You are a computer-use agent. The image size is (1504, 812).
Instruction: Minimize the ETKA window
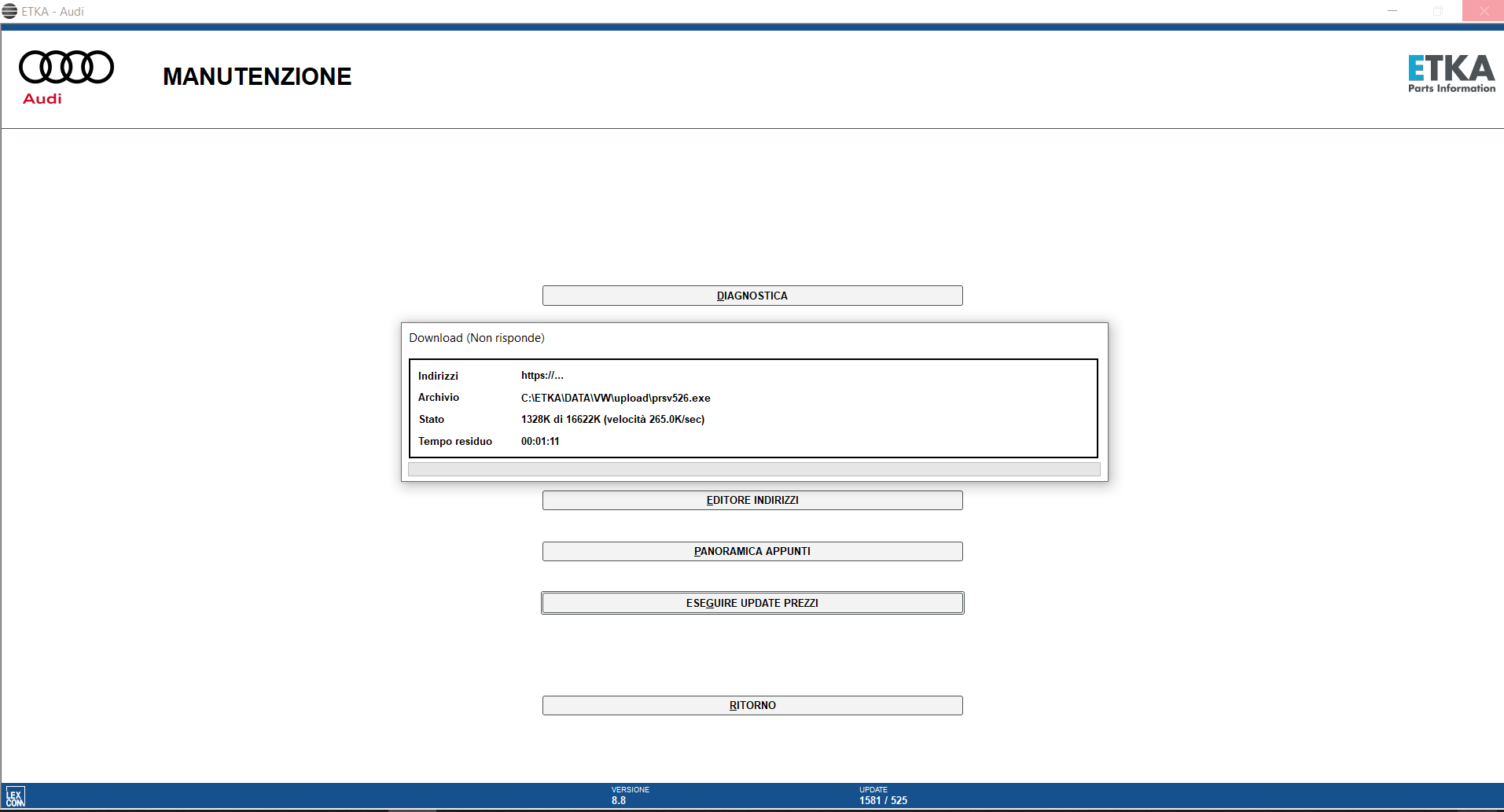click(1392, 11)
